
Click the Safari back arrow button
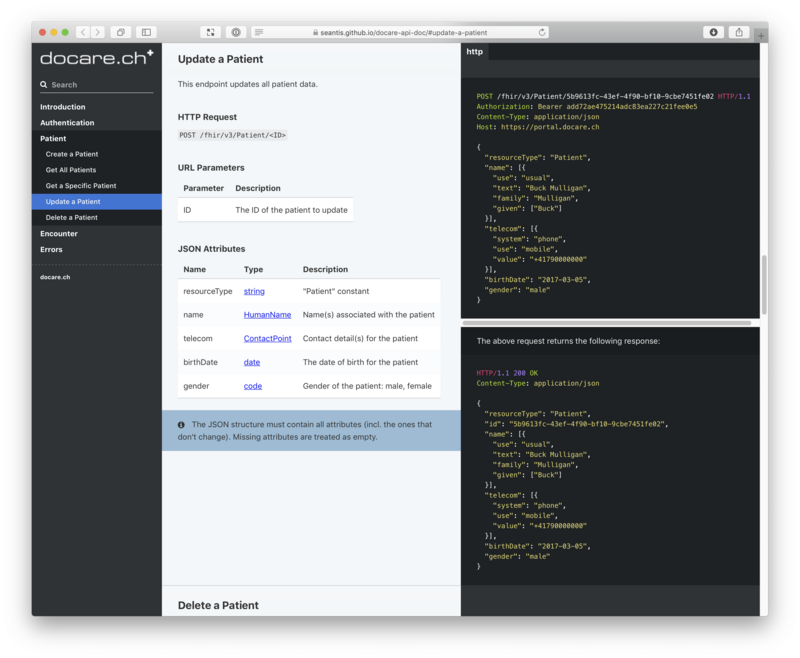(x=82, y=32)
